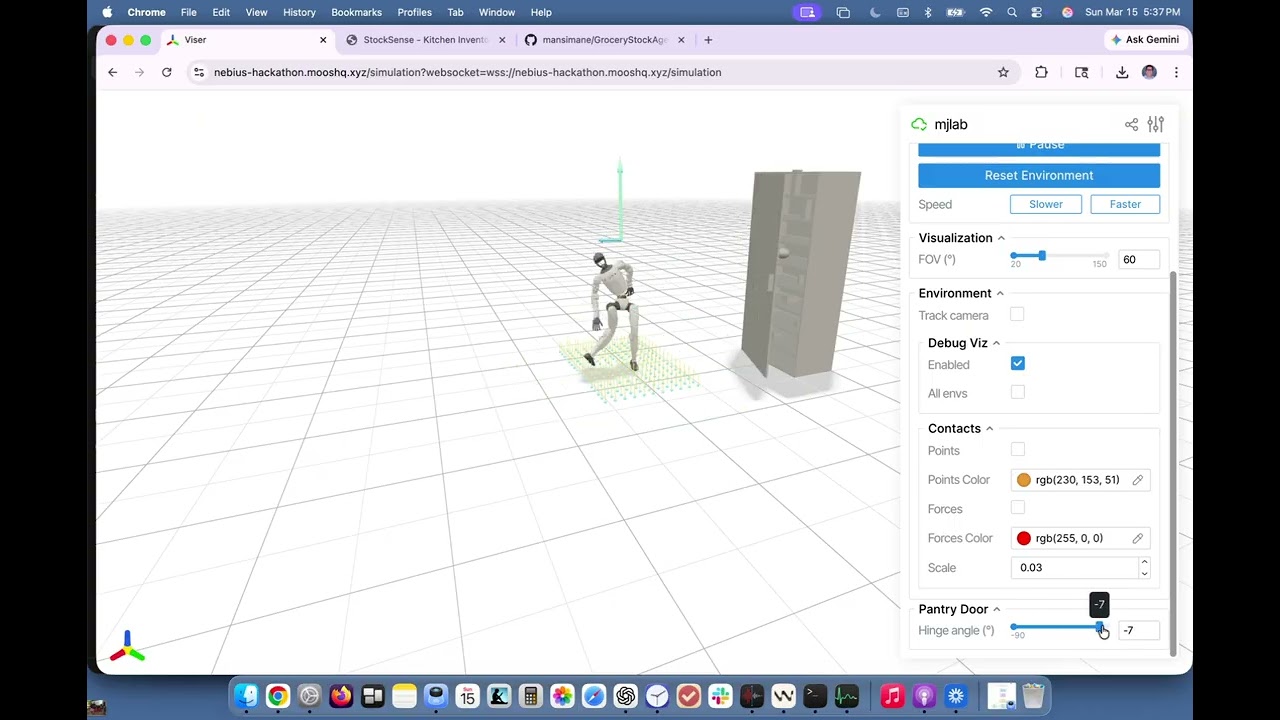Click the orange Points Color swatch
1280x720 pixels.
pos(1023,480)
